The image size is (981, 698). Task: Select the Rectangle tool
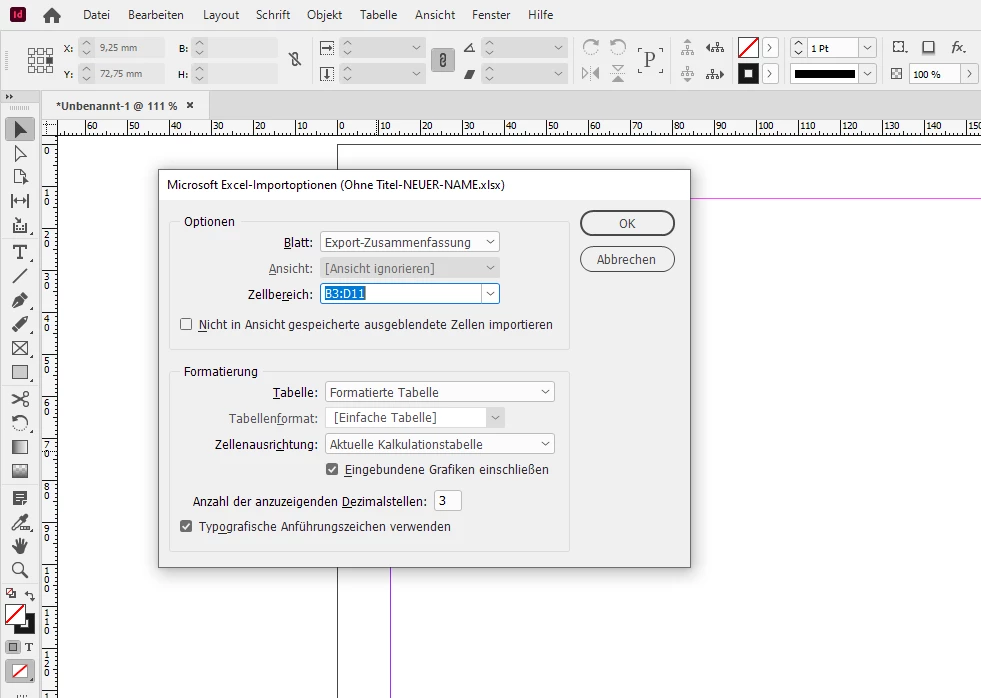pos(20,372)
